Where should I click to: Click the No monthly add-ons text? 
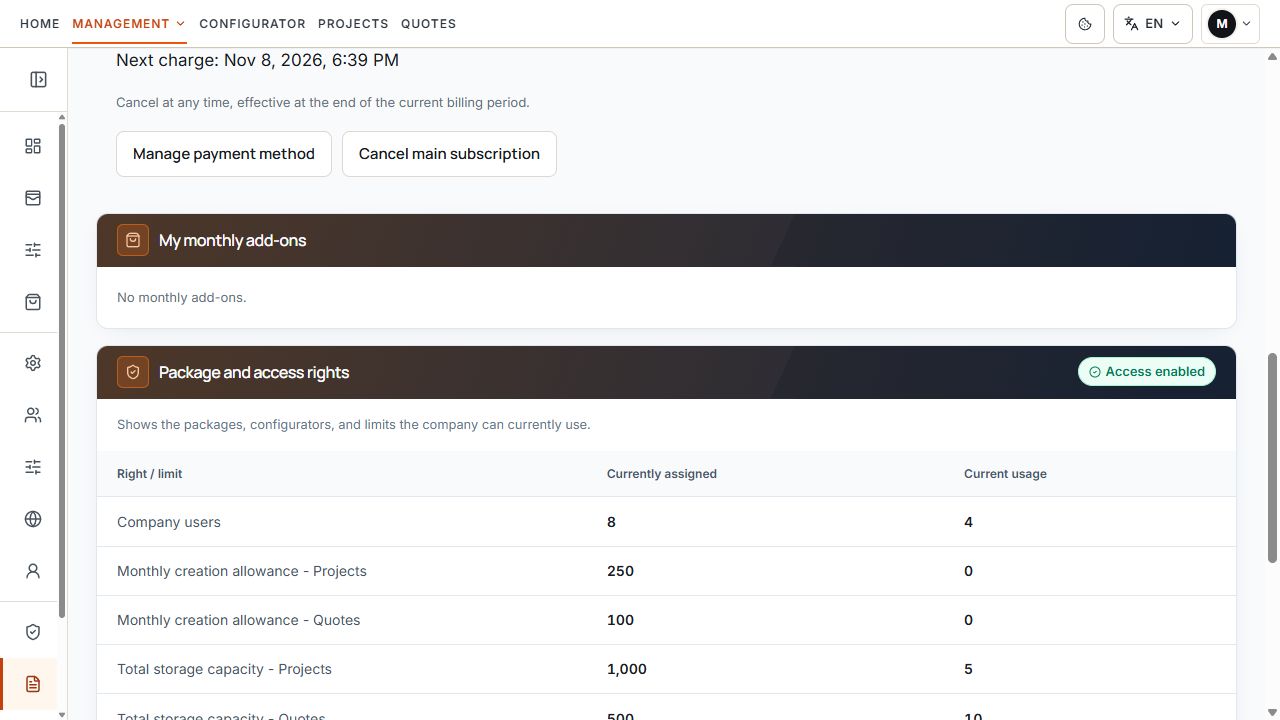(x=181, y=297)
